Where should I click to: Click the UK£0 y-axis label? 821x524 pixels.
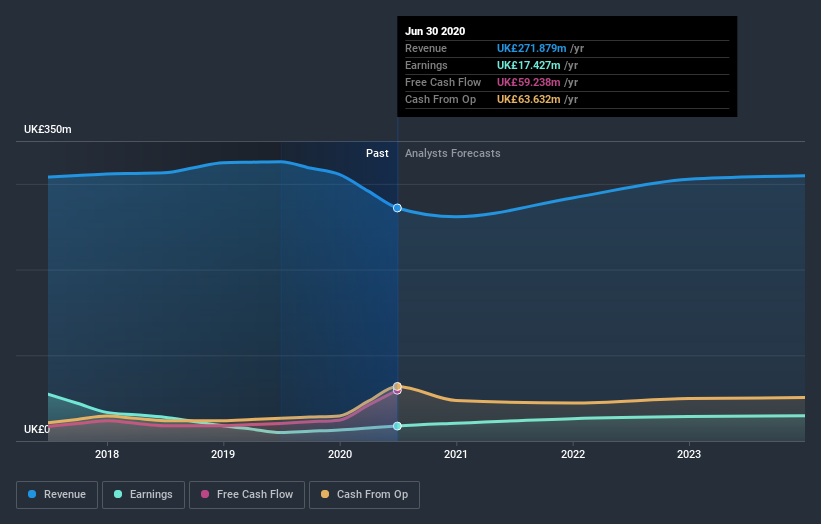(x=37, y=429)
